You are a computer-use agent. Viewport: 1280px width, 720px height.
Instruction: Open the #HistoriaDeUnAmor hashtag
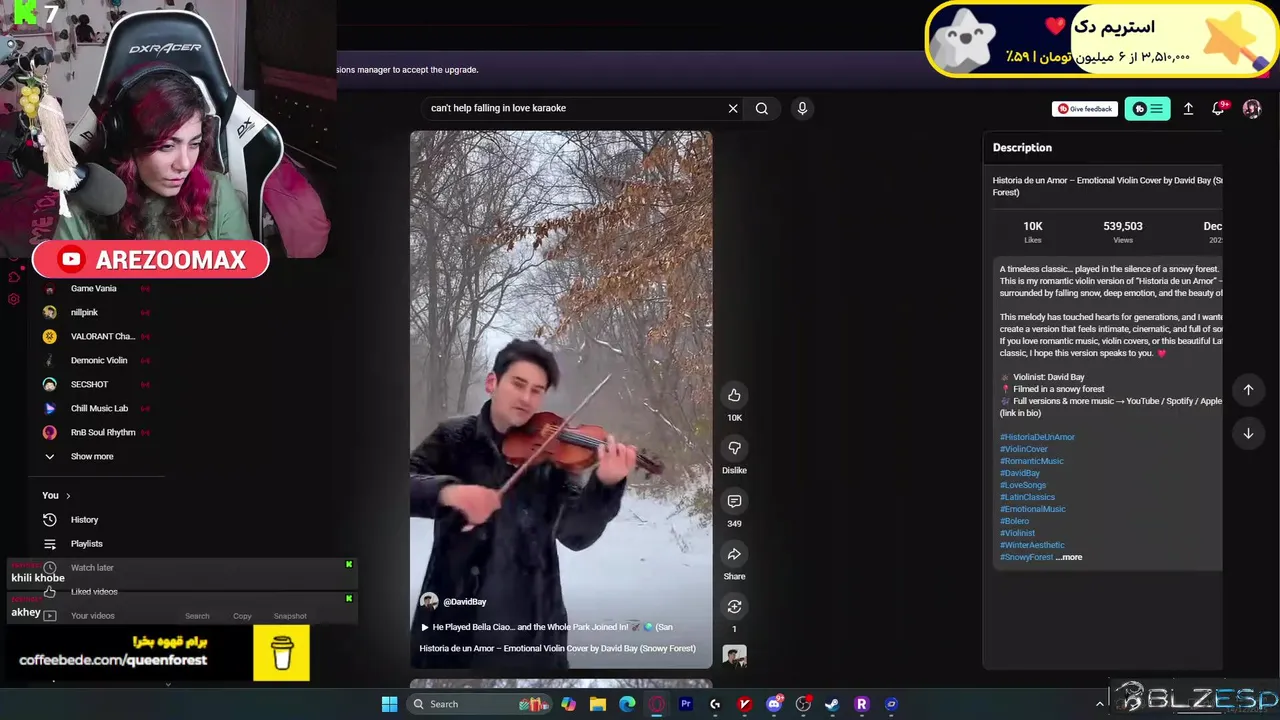coord(1037,437)
